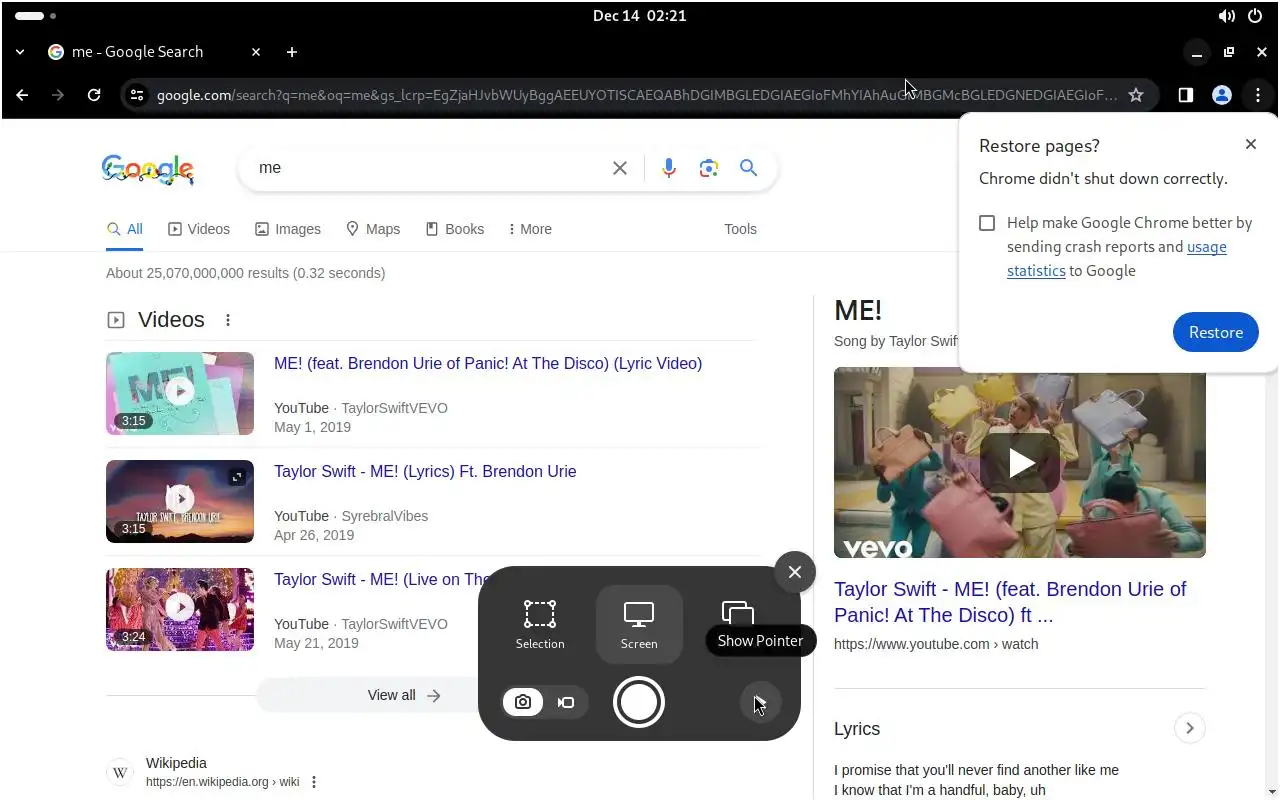Screen dimensions: 1280x800
Task: Check the crash reports checkbox
Action: coord(987,223)
